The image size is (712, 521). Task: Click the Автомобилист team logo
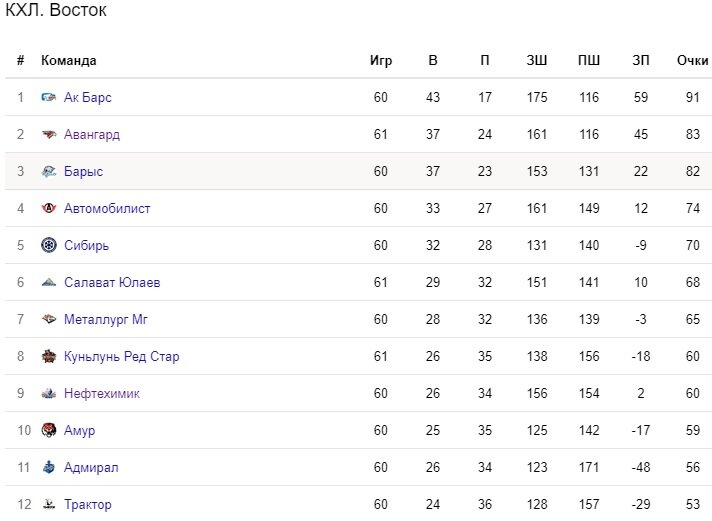click(49, 208)
